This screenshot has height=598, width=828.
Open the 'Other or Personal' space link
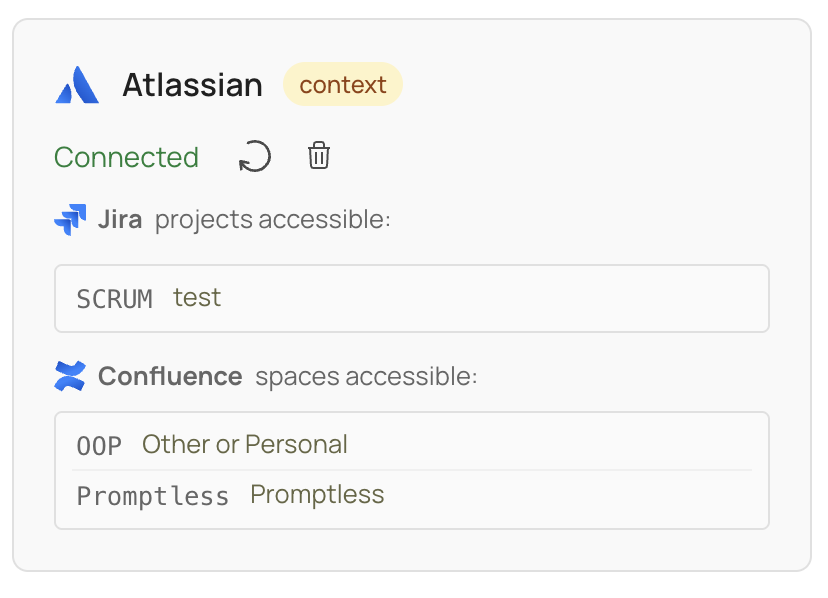244,444
